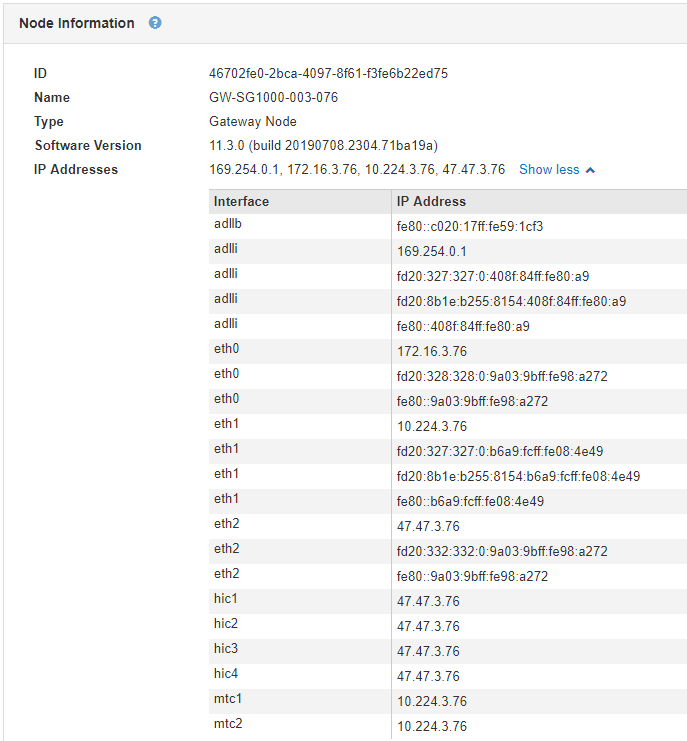
Task: Select the hic4 interface cell
Action: pos(226,674)
